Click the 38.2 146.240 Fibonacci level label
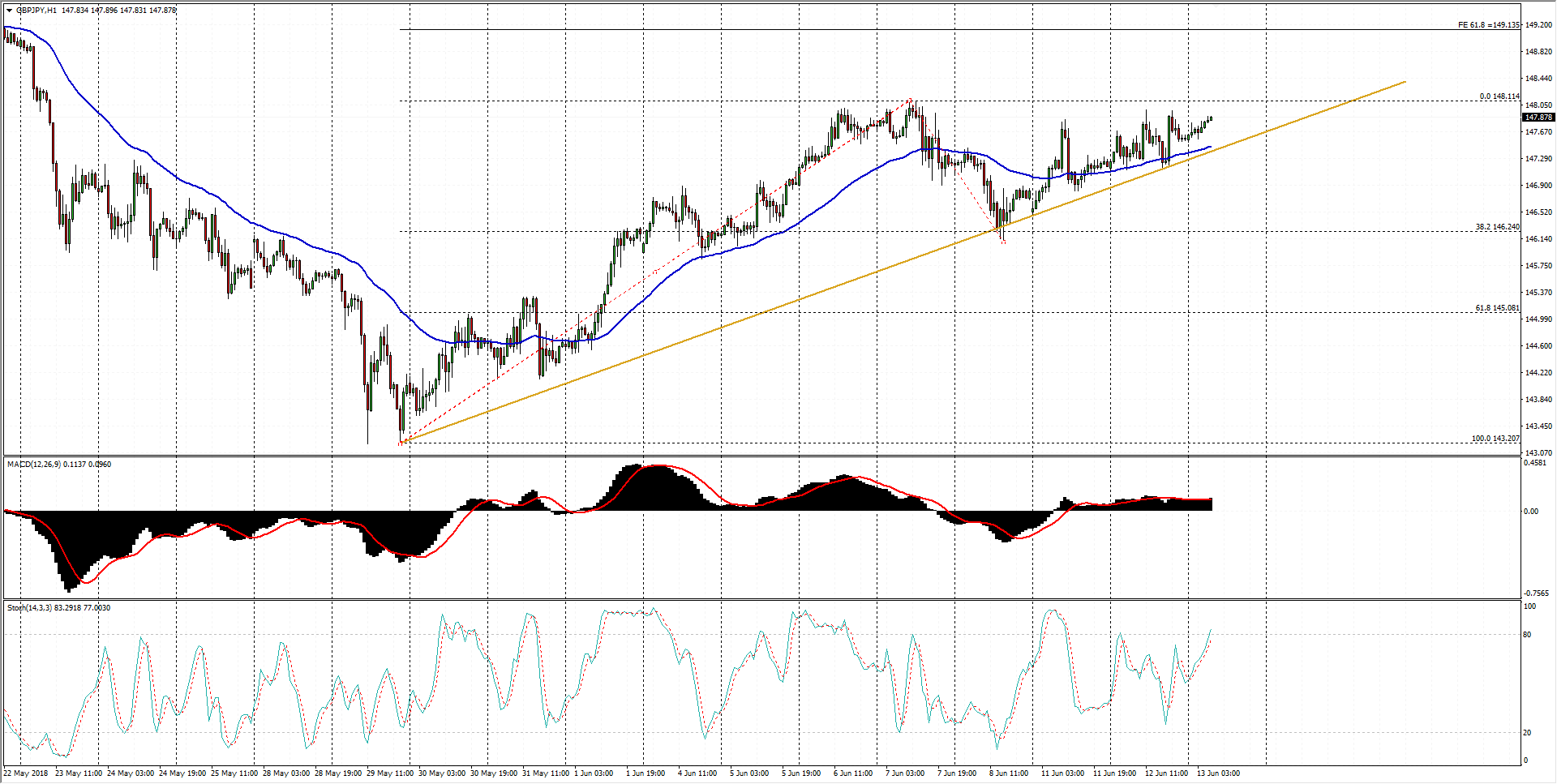The width and height of the screenshot is (1557, 784). click(x=1497, y=227)
